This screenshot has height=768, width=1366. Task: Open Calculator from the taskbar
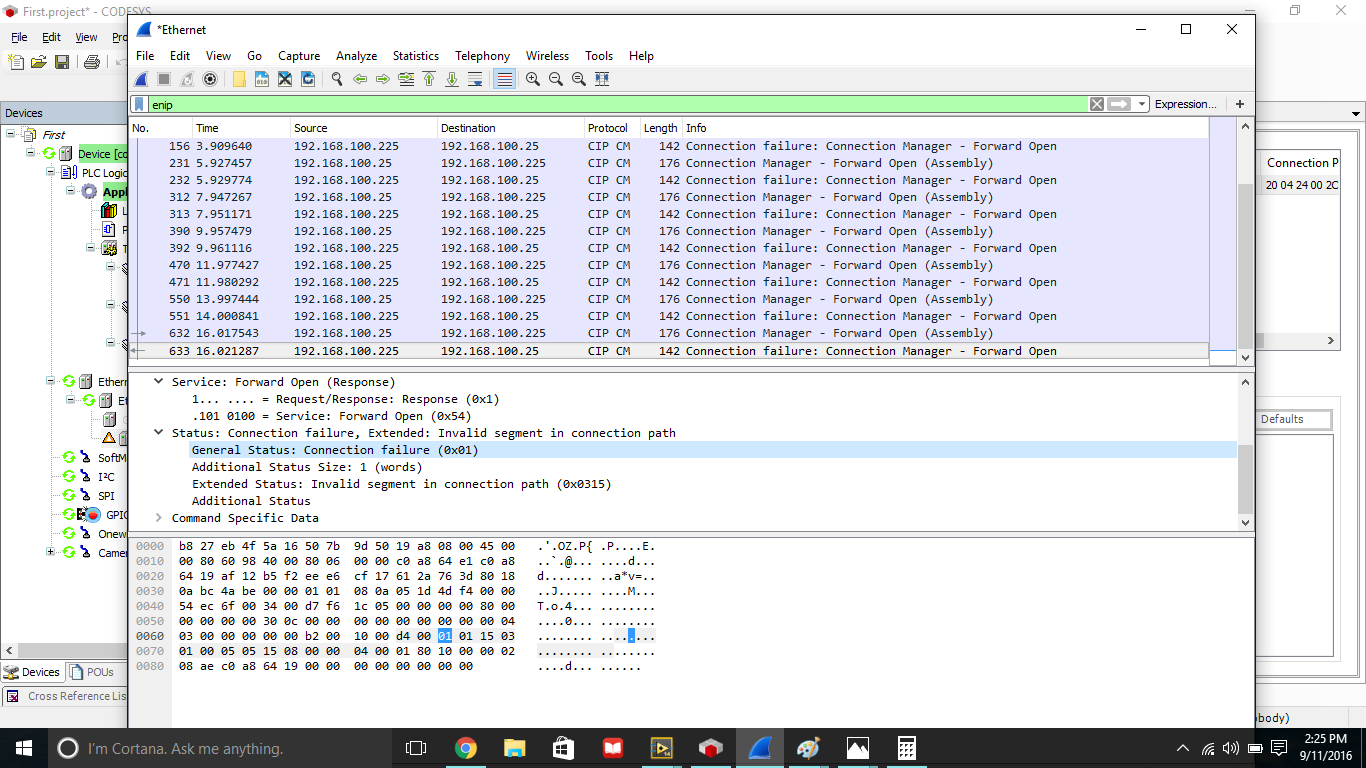click(906, 748)
